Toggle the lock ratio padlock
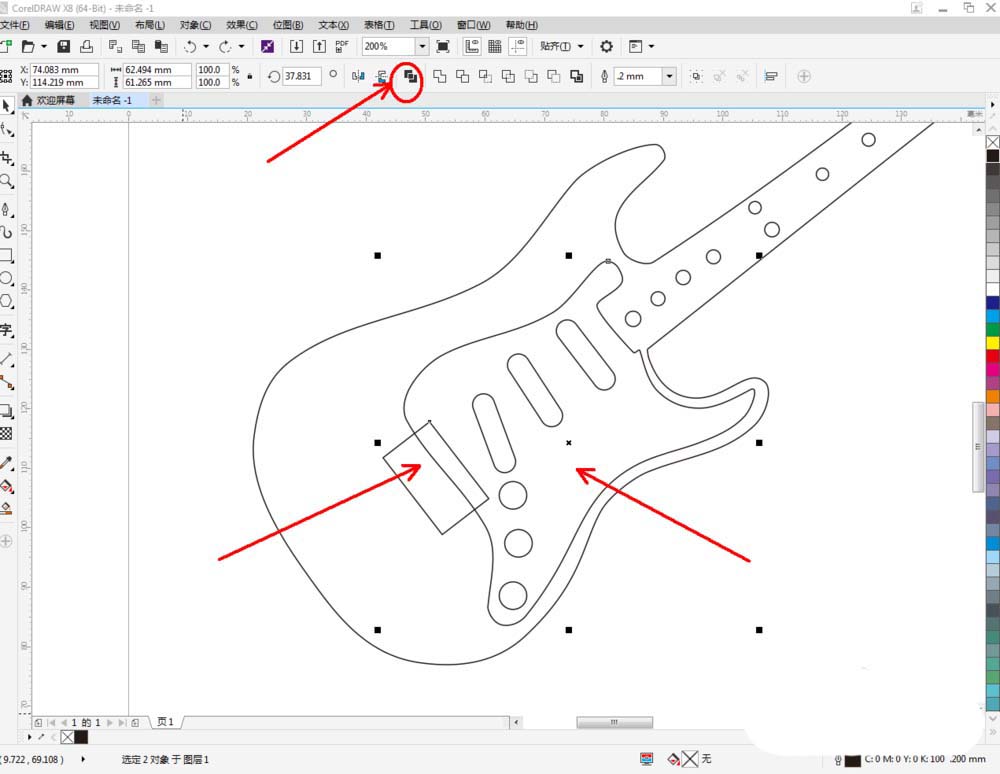1000x774 pixels. coord(250,76)
